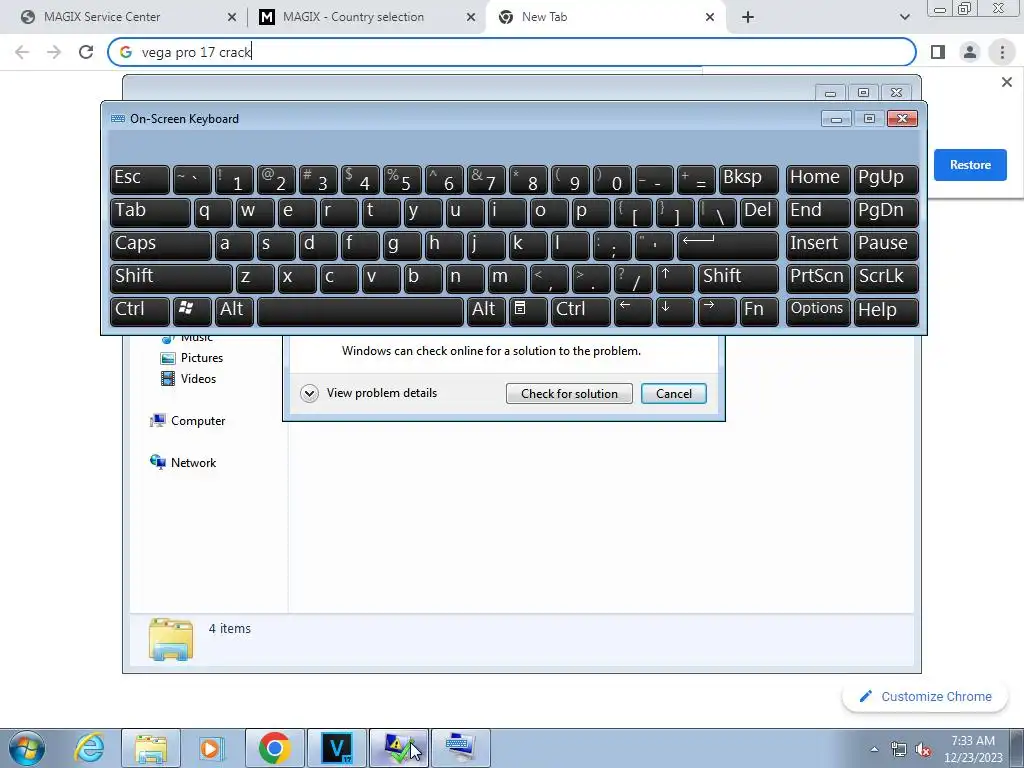Click Check for solution button
This screenshot has height=768, width=1024.
pos(569,393)
